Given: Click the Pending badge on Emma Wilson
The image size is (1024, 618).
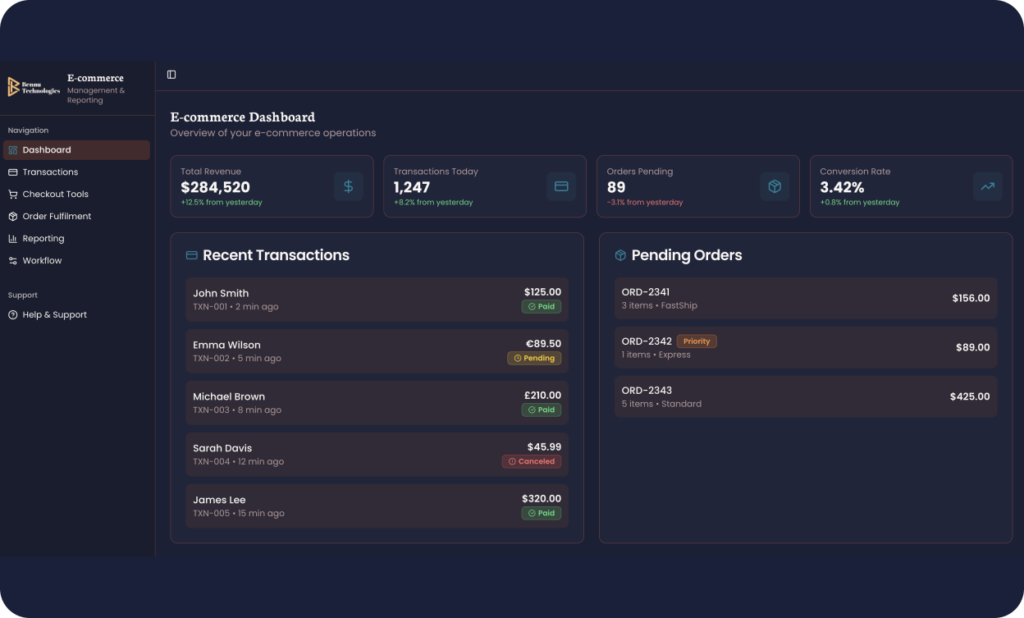Looking at the screenshot, I should 534,358.
